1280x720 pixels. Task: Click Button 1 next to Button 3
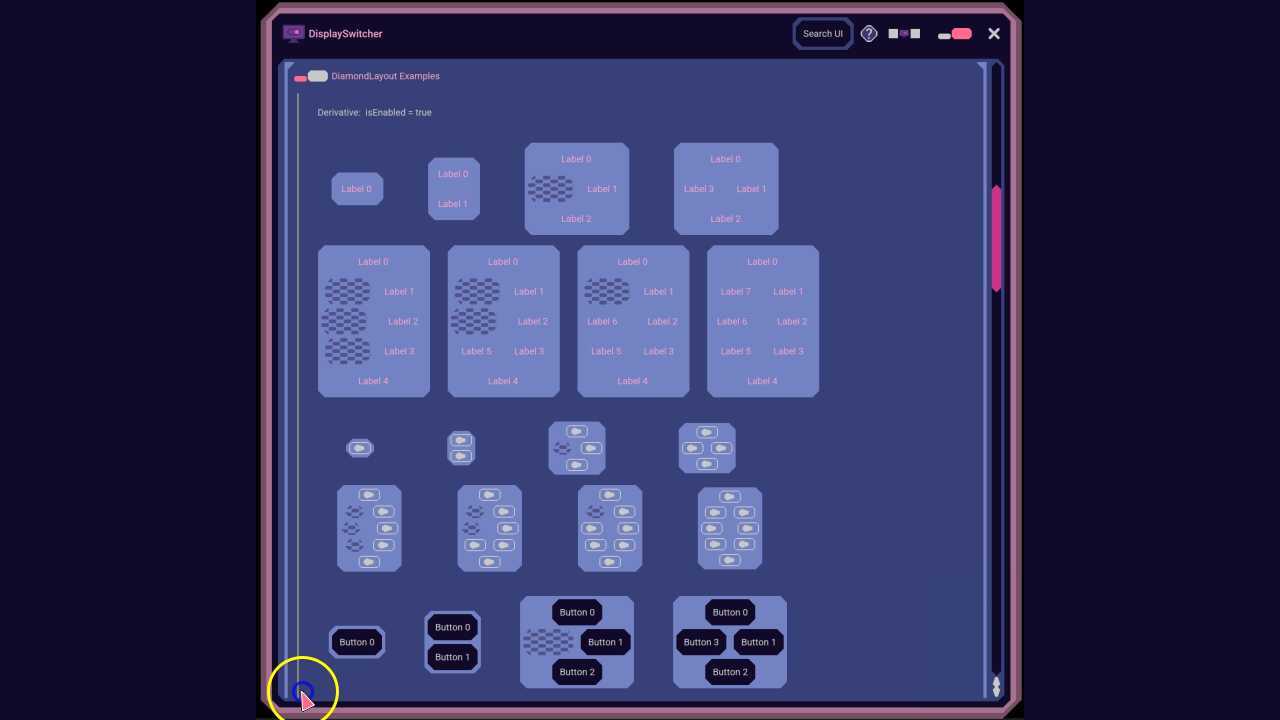[758, 642]
